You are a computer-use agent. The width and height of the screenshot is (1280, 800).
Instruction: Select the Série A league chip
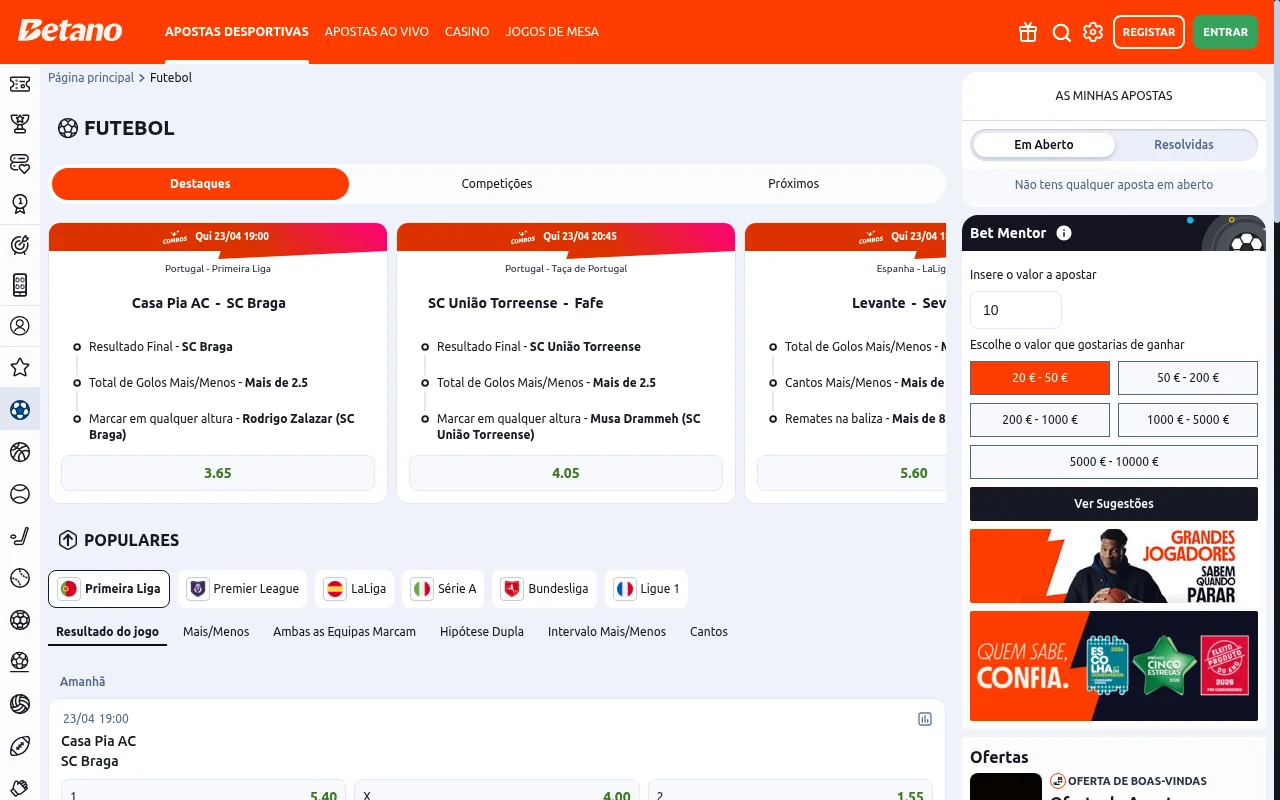(x=444, y=589)
